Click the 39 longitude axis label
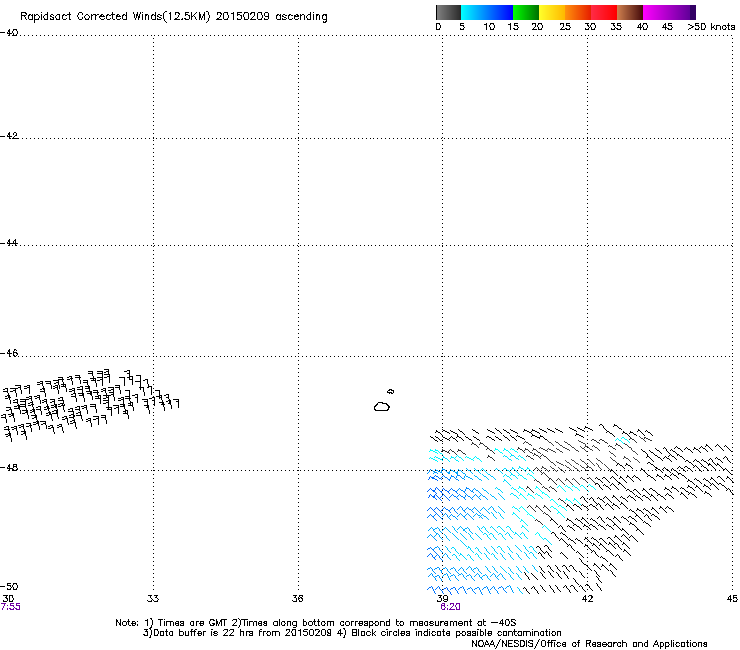Screen dimensions: 740x650 (442, 599)
